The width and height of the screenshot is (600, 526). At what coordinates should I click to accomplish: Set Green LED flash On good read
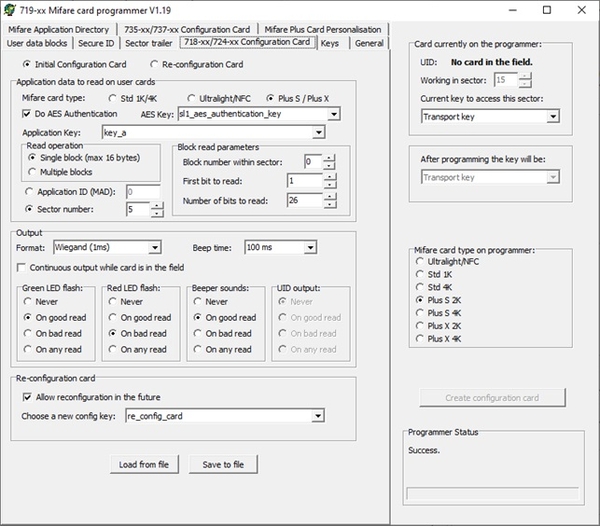(x=55, y=318)
